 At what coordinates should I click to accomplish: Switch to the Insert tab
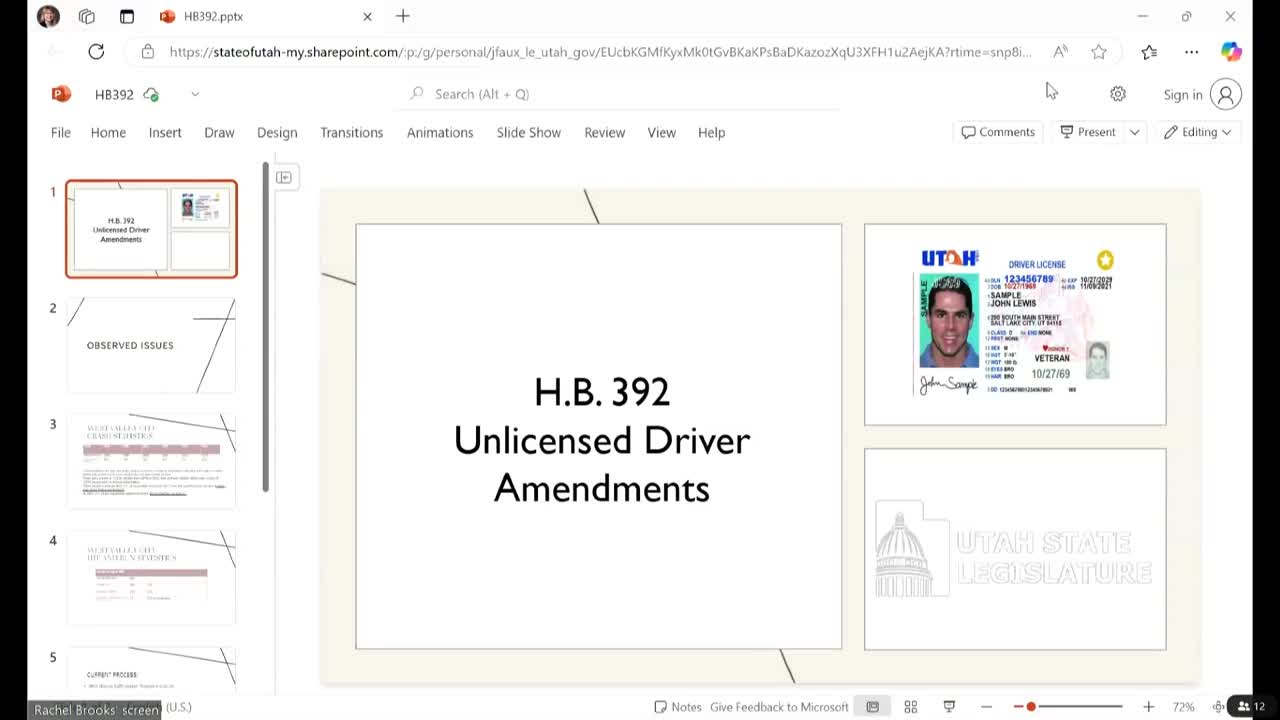(x=165, y=132)
